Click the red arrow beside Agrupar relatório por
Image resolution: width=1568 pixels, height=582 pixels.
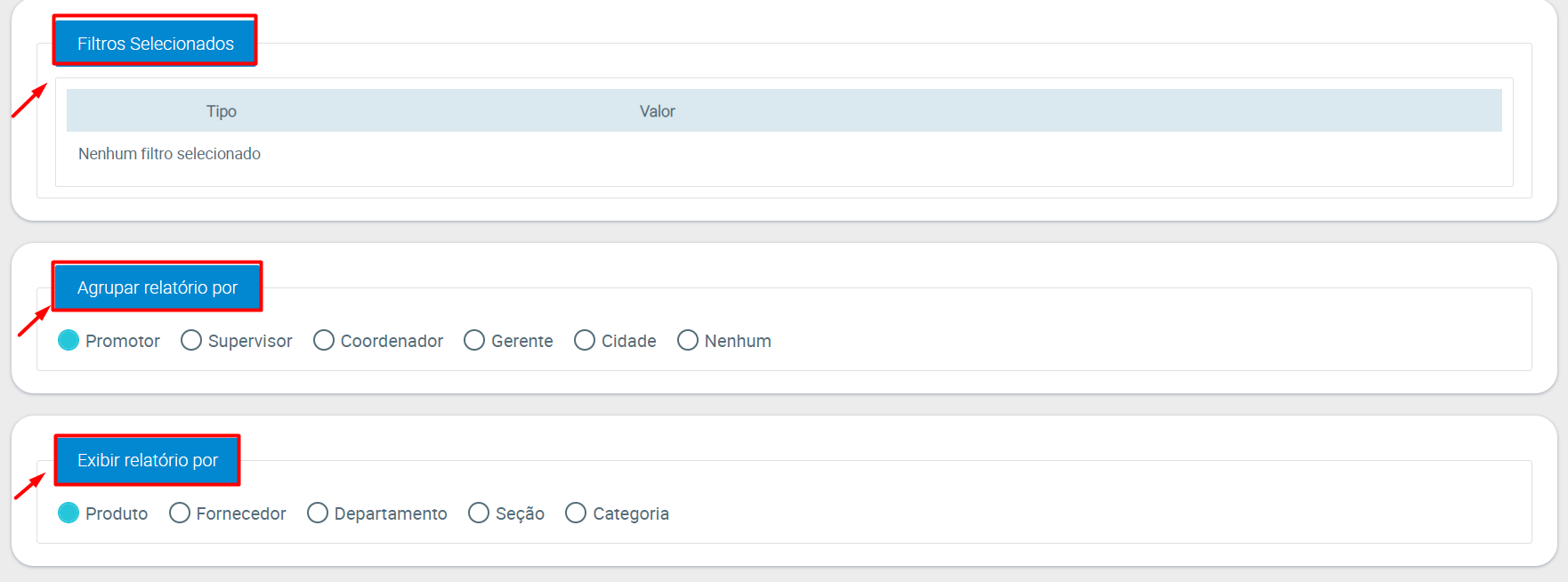point(34,320)
